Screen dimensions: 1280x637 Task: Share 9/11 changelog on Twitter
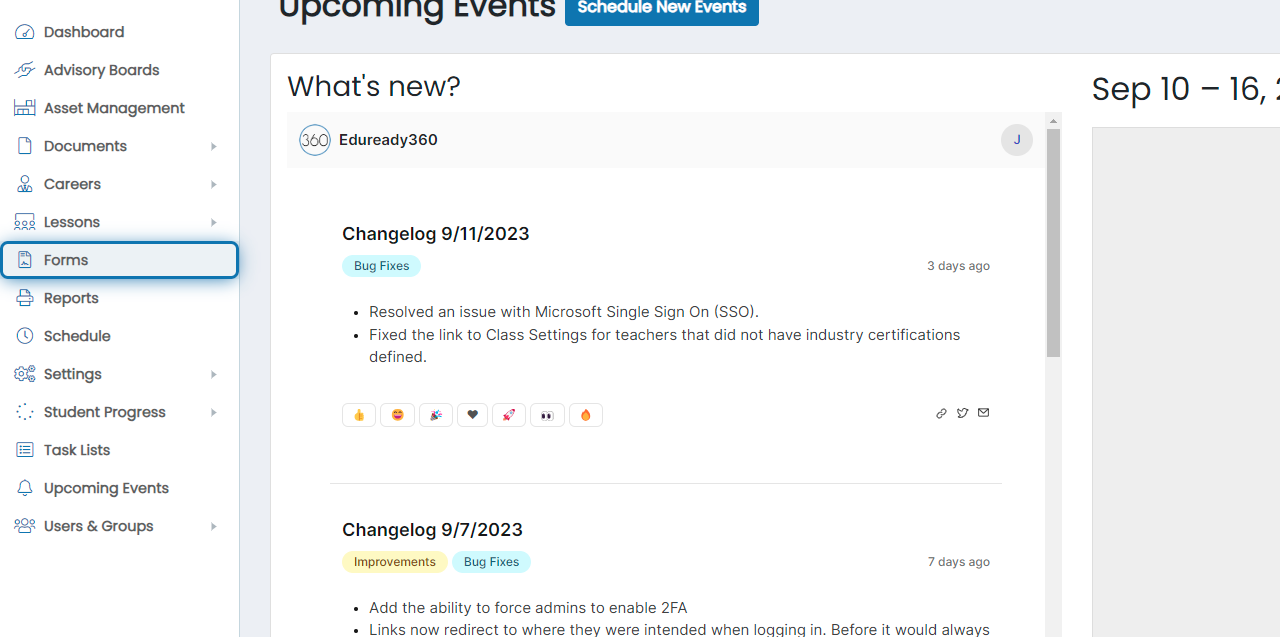(x=962, y=413)
